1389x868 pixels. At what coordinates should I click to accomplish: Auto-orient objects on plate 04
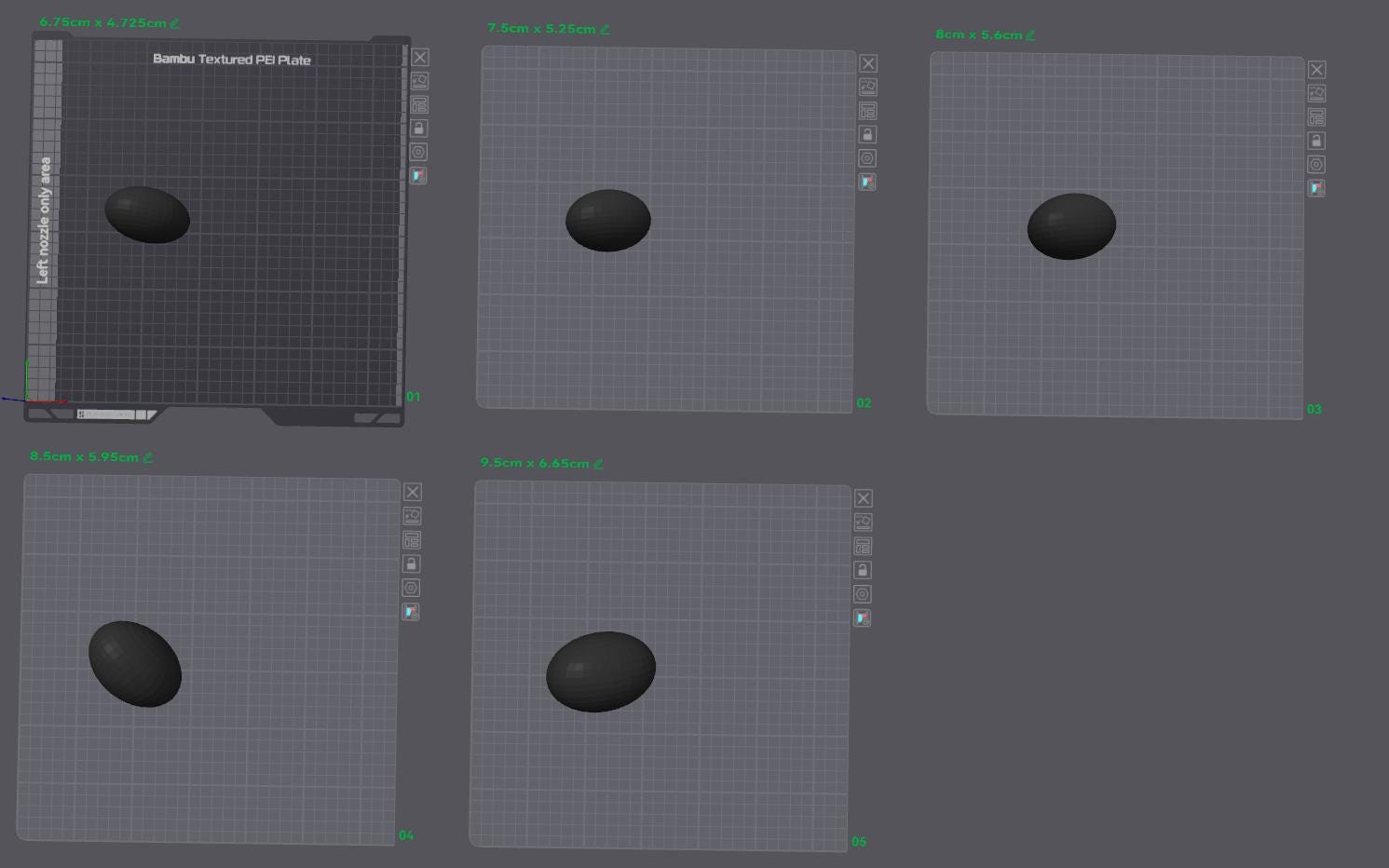click(412, 516)
